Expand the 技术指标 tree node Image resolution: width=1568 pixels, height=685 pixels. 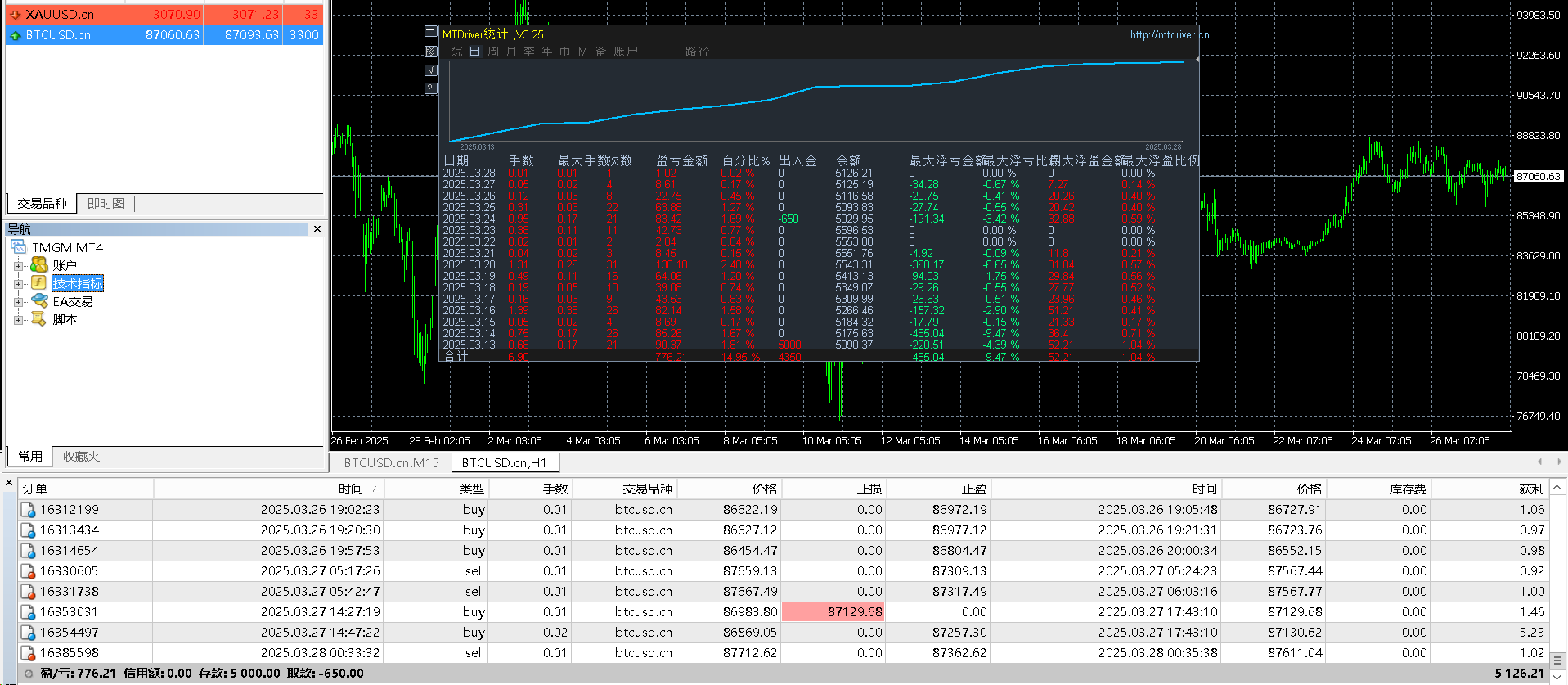click(x=18, y=284)
